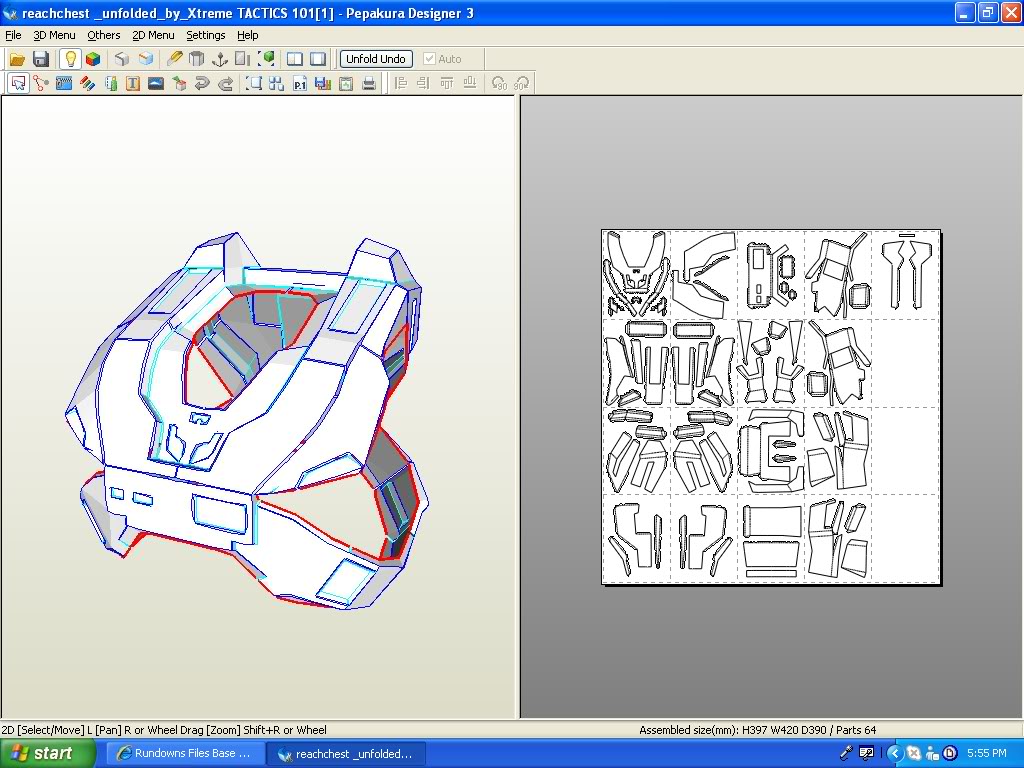
Task: Click the 2D fit-to-view frame icon
Action: pyautogui.click(x=253, y=84)
